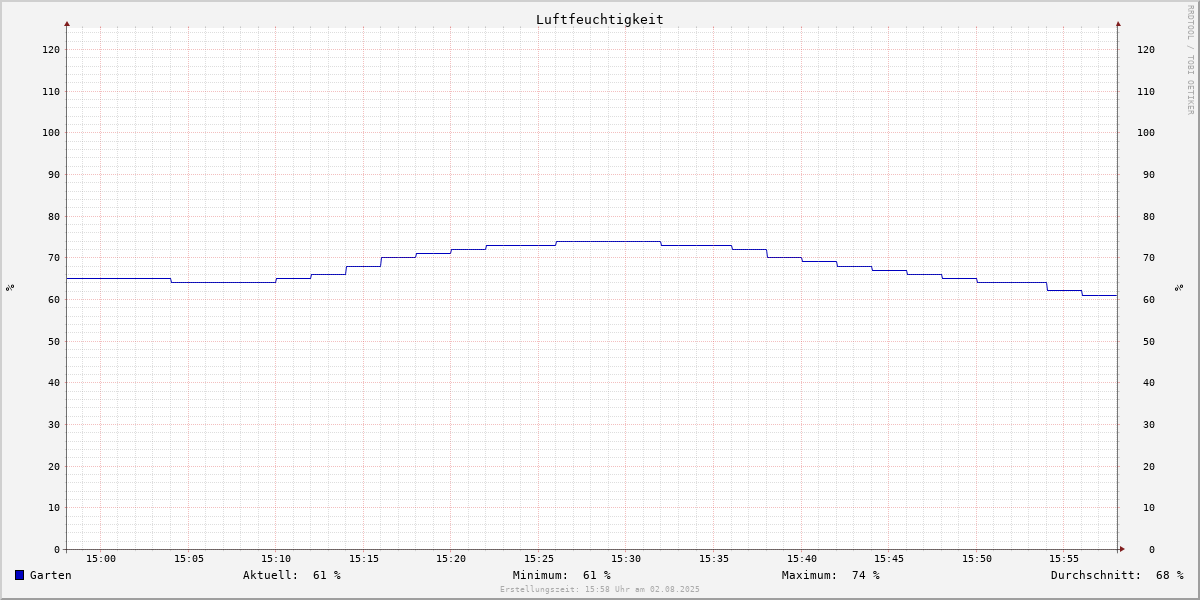Viewport: 1200px width, 600px height.
Task: Click the left % axis unit label
Action: tap(10, 288)
